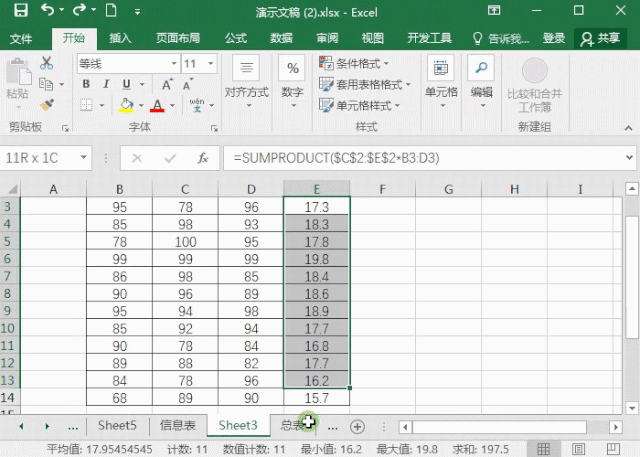Viewport: 640px width, 457px height.
Task: Switch to Page Break Preview icon
Action: pos(613,449)
